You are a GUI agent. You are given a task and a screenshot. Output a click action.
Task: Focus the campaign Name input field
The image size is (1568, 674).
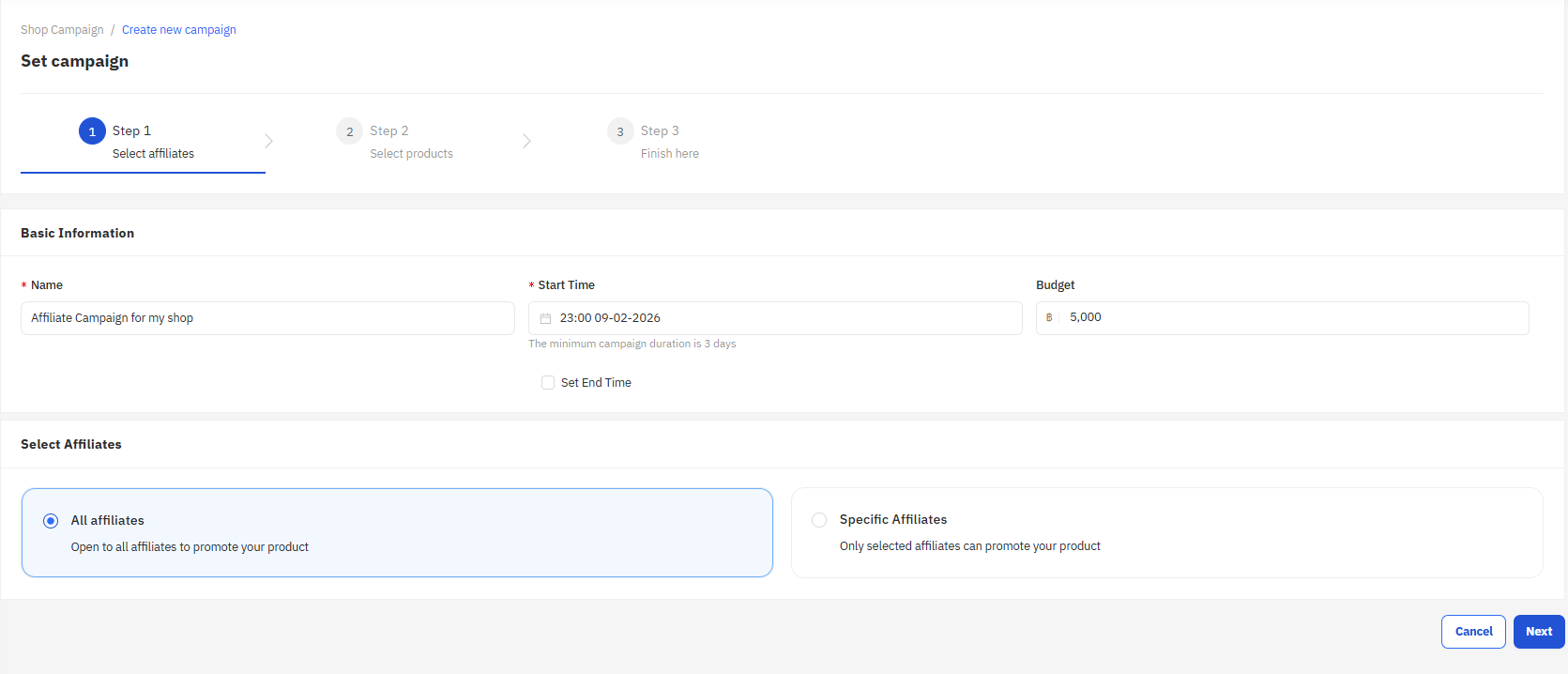[x=267, y=318]
